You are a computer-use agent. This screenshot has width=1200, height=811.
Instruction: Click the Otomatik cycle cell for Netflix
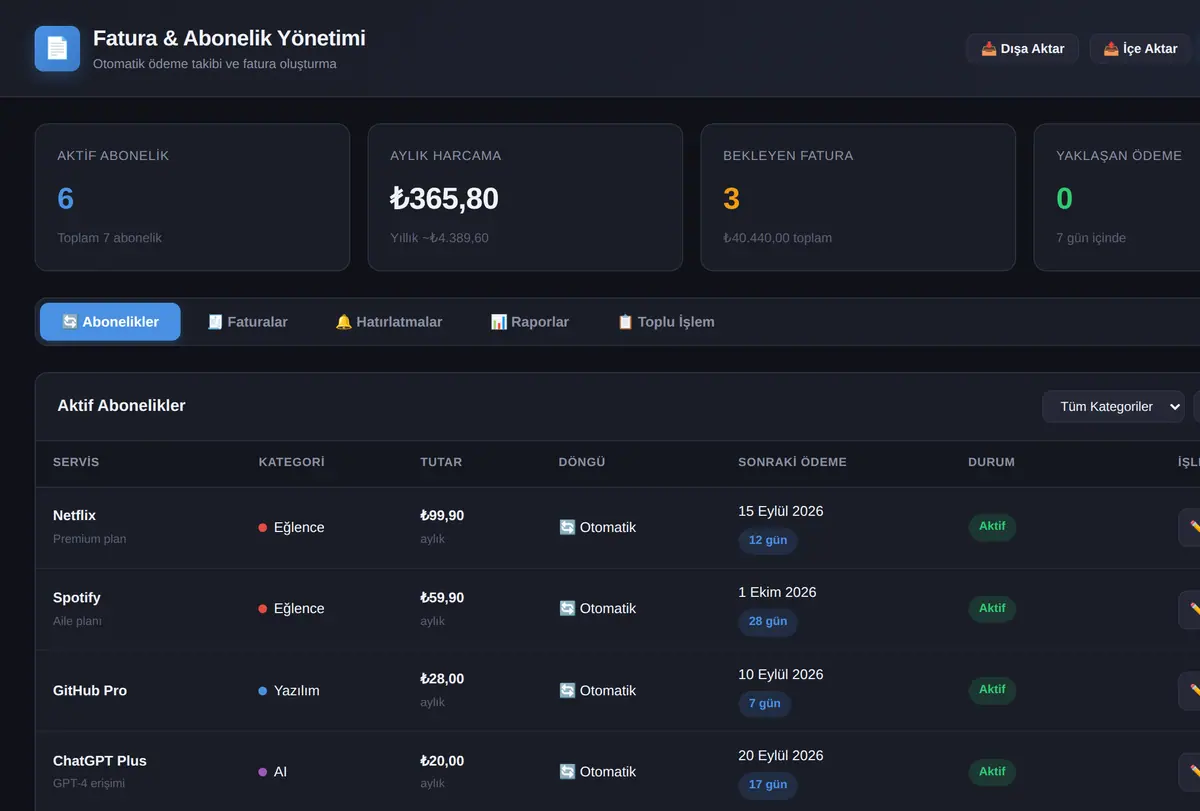coord(598,527)
